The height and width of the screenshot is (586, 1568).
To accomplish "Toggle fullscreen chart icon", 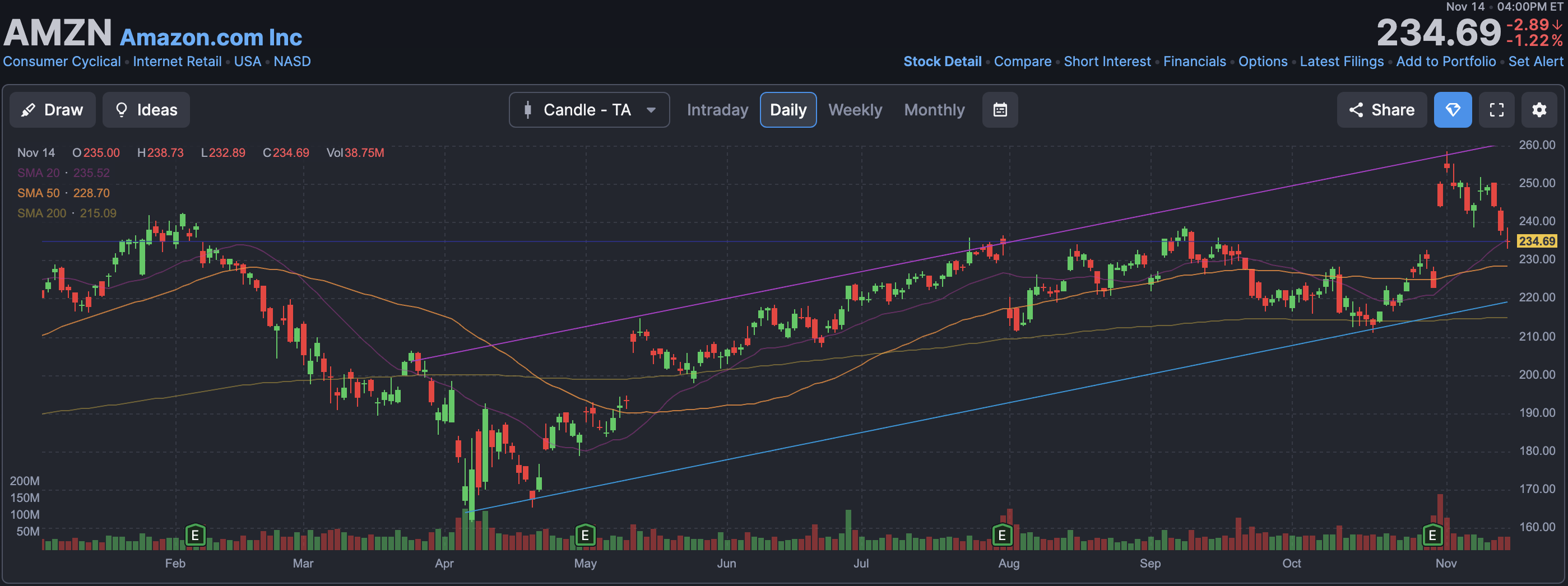I will point(1497,110).
